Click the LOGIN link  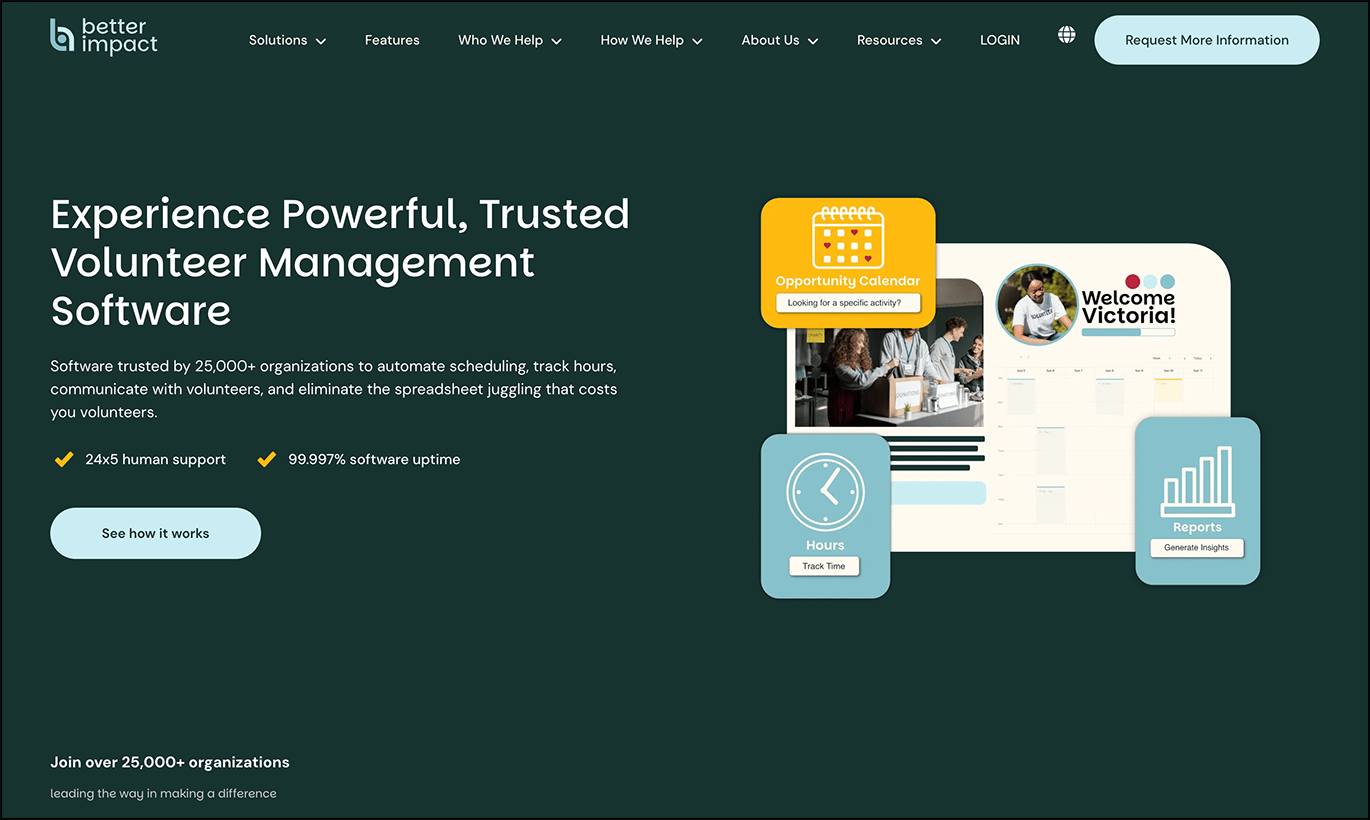tap(1000, 40)
